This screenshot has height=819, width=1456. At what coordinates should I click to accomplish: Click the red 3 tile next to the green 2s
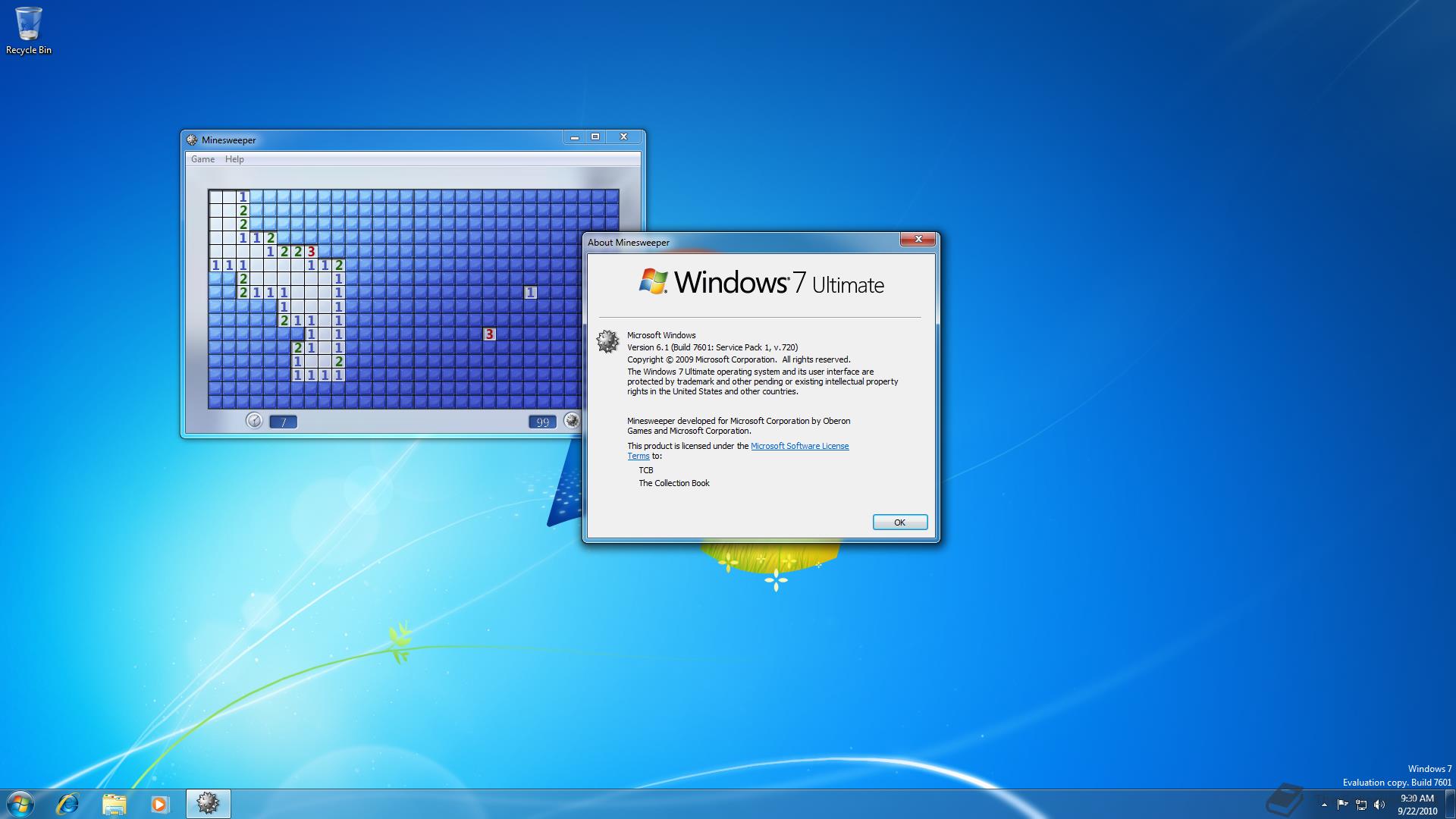pos(311,252)
